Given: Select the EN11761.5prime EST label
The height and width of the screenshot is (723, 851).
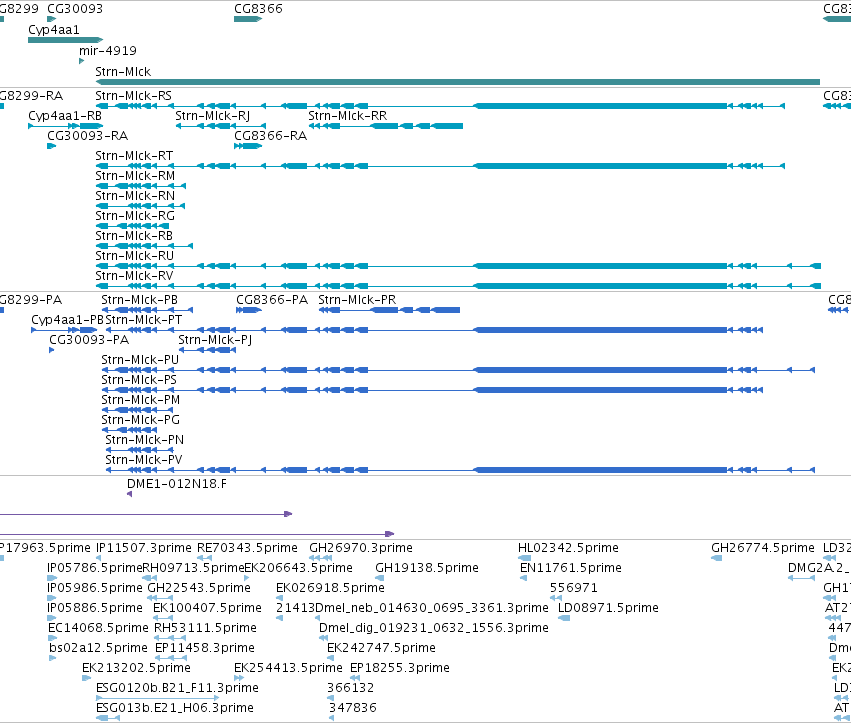Looking at the screenshot, I should tap(571, 568).
